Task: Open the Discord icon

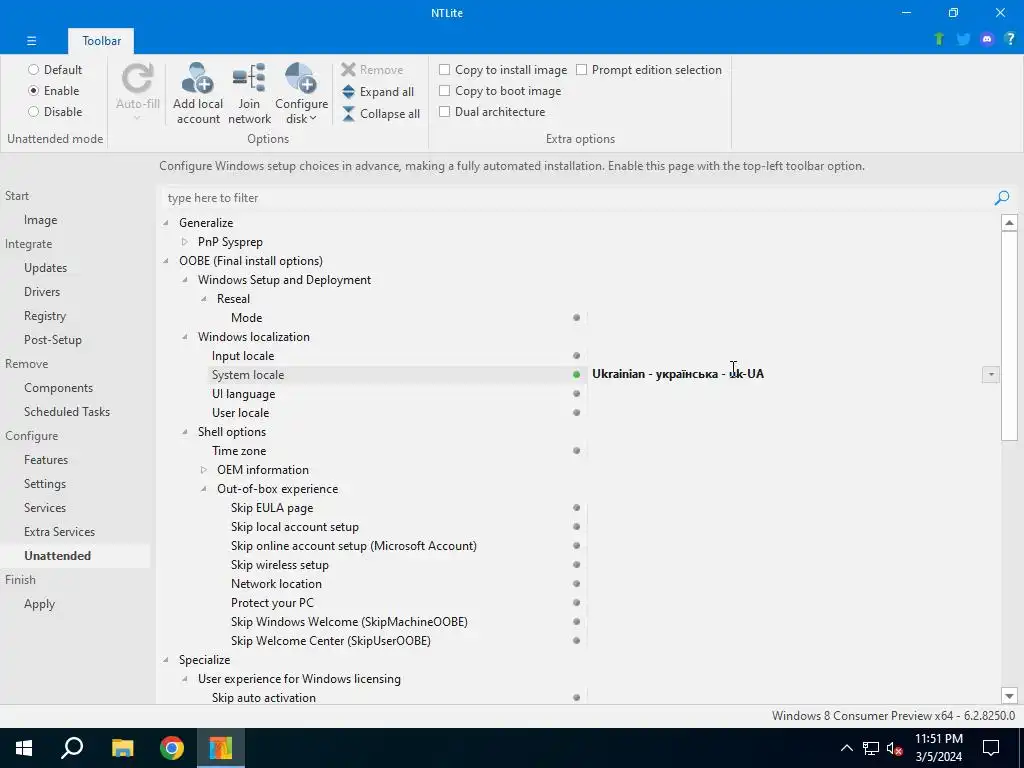Action: (987, 39)
